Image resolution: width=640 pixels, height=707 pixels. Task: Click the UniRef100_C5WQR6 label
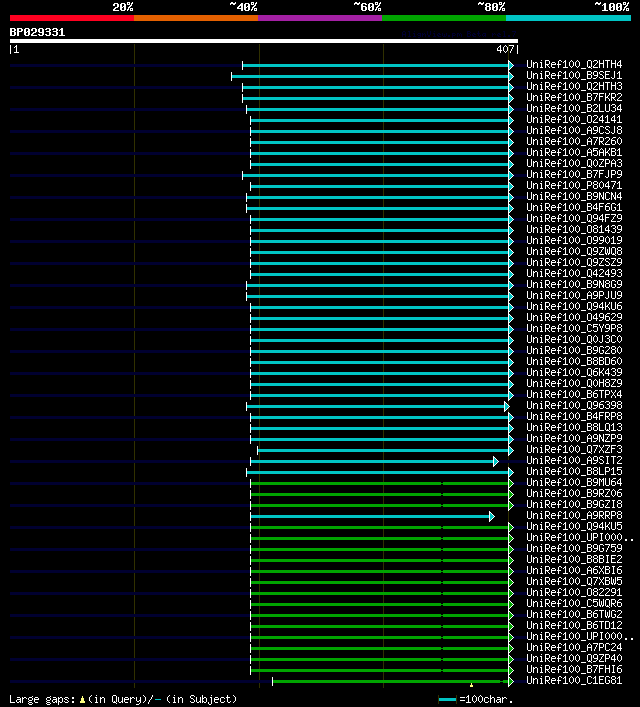coord(574,603)
